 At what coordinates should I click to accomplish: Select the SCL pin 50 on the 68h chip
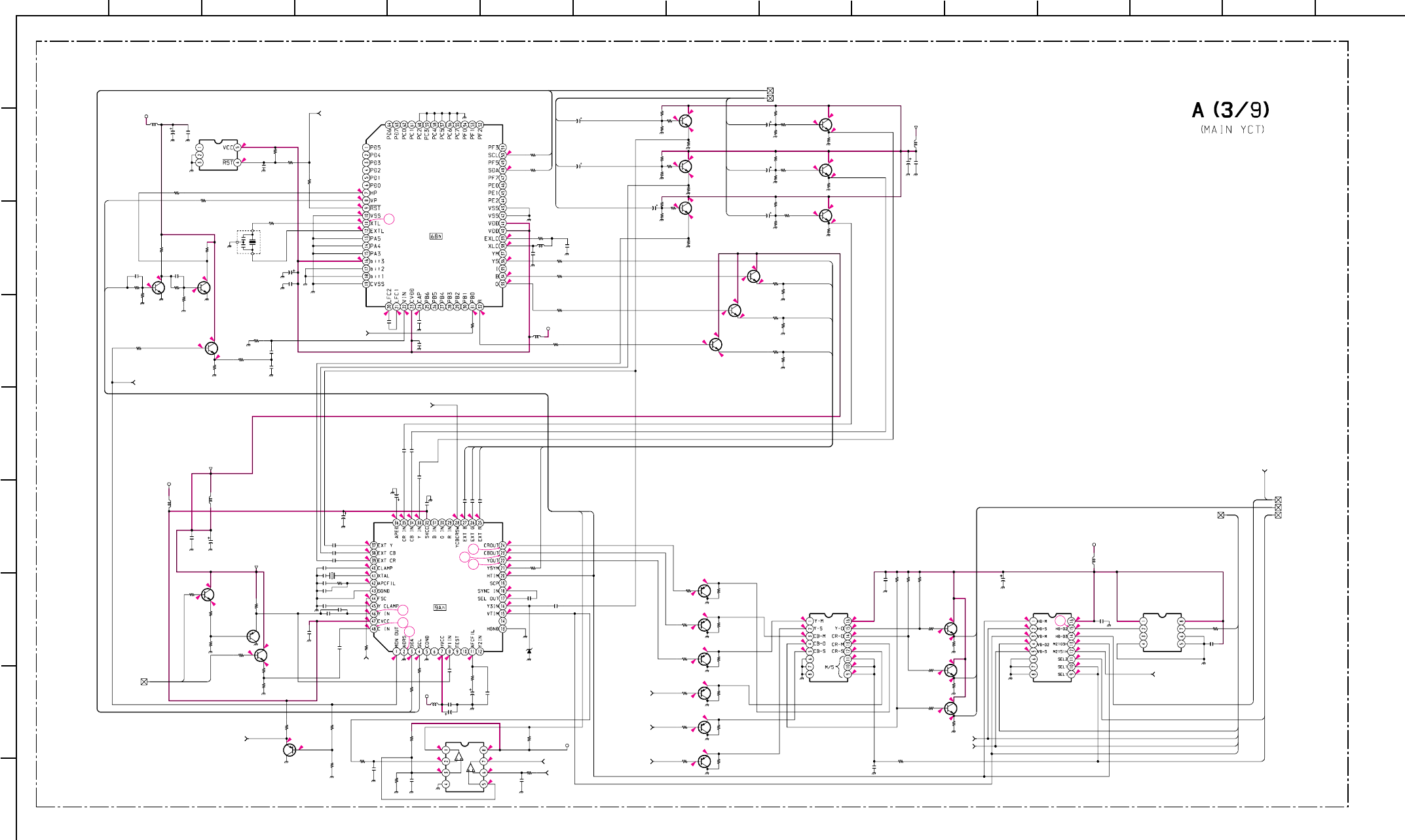[x=502, y=155]
